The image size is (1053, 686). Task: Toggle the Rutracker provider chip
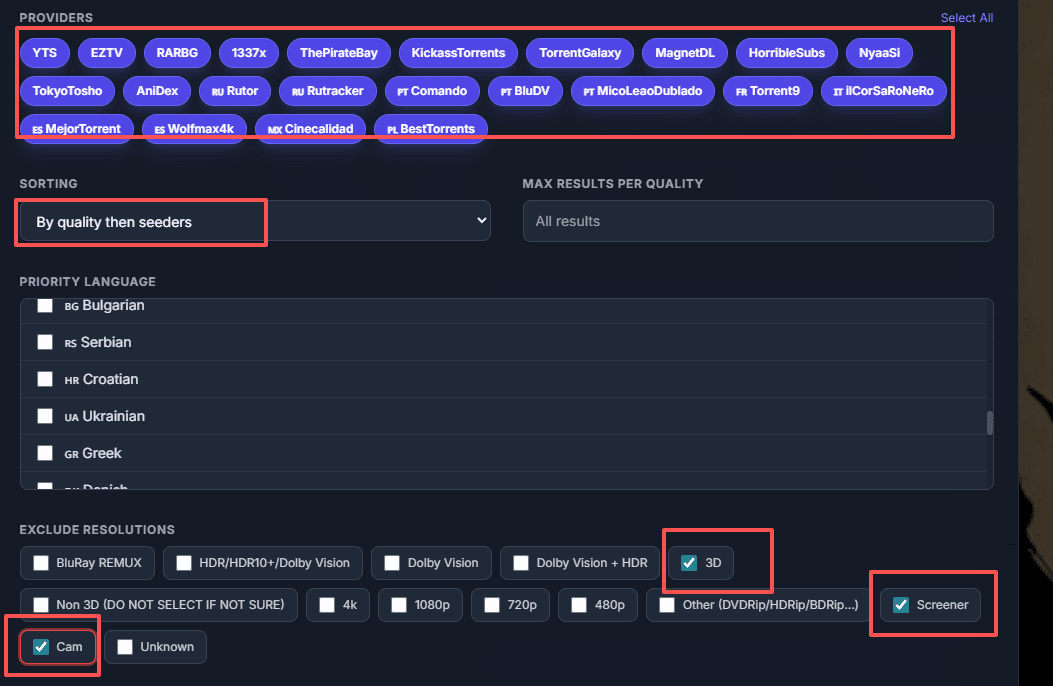pos(327,91)
